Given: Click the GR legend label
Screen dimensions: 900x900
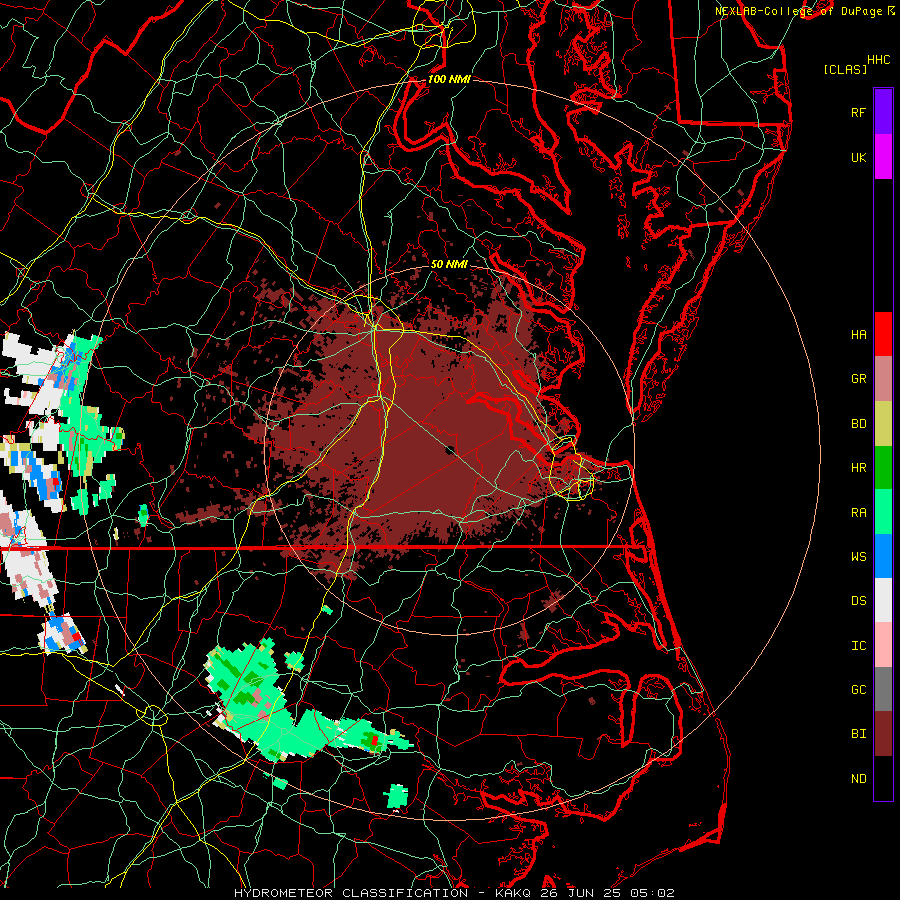Looking at the screenshot, I should tap(858, 379).
